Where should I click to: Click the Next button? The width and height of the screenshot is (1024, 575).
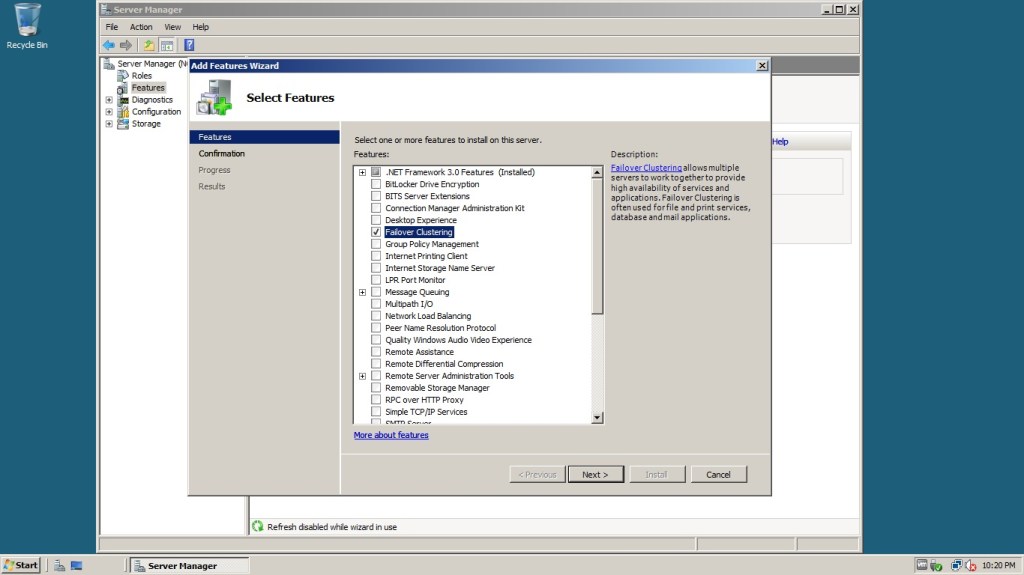(595, 474)
